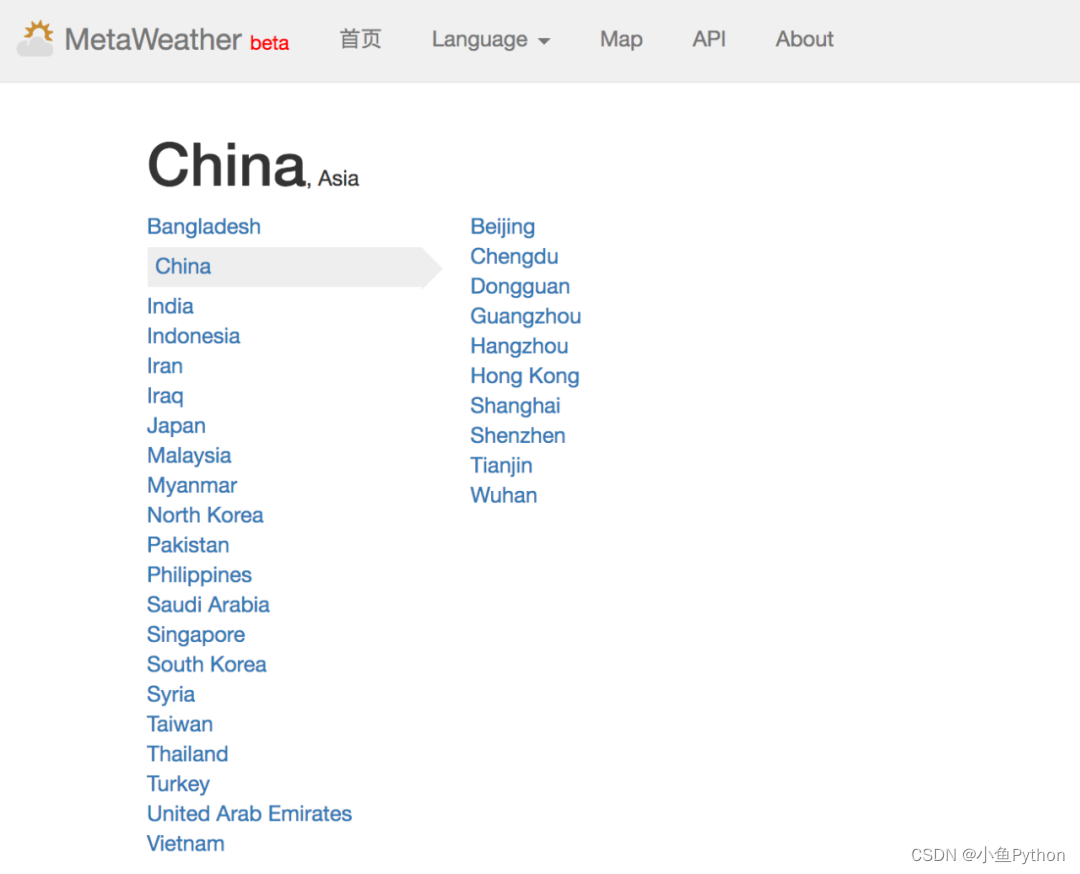Select Vietnam in the country list
This screenshot has height=874, width=1080.
186,844
